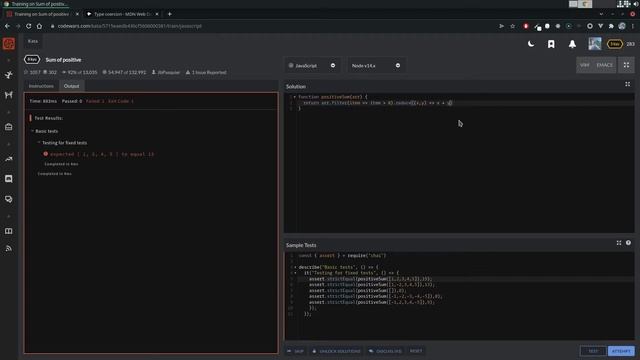The image size is (640, 360).
Task: Click the Passed: 0 status text
Action: [x=72, y=101]
